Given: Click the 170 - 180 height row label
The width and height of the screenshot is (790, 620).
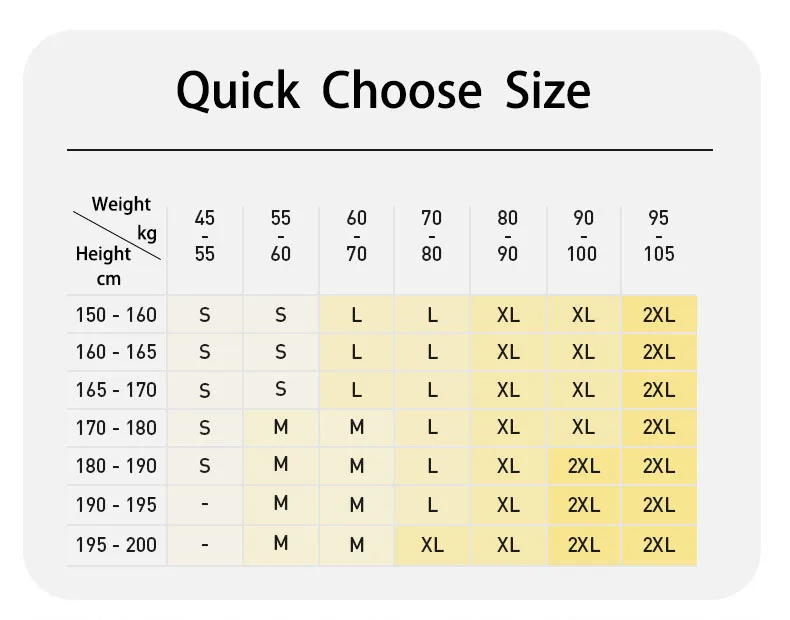Looking at the screenshot, I should [x=116, y=428].
